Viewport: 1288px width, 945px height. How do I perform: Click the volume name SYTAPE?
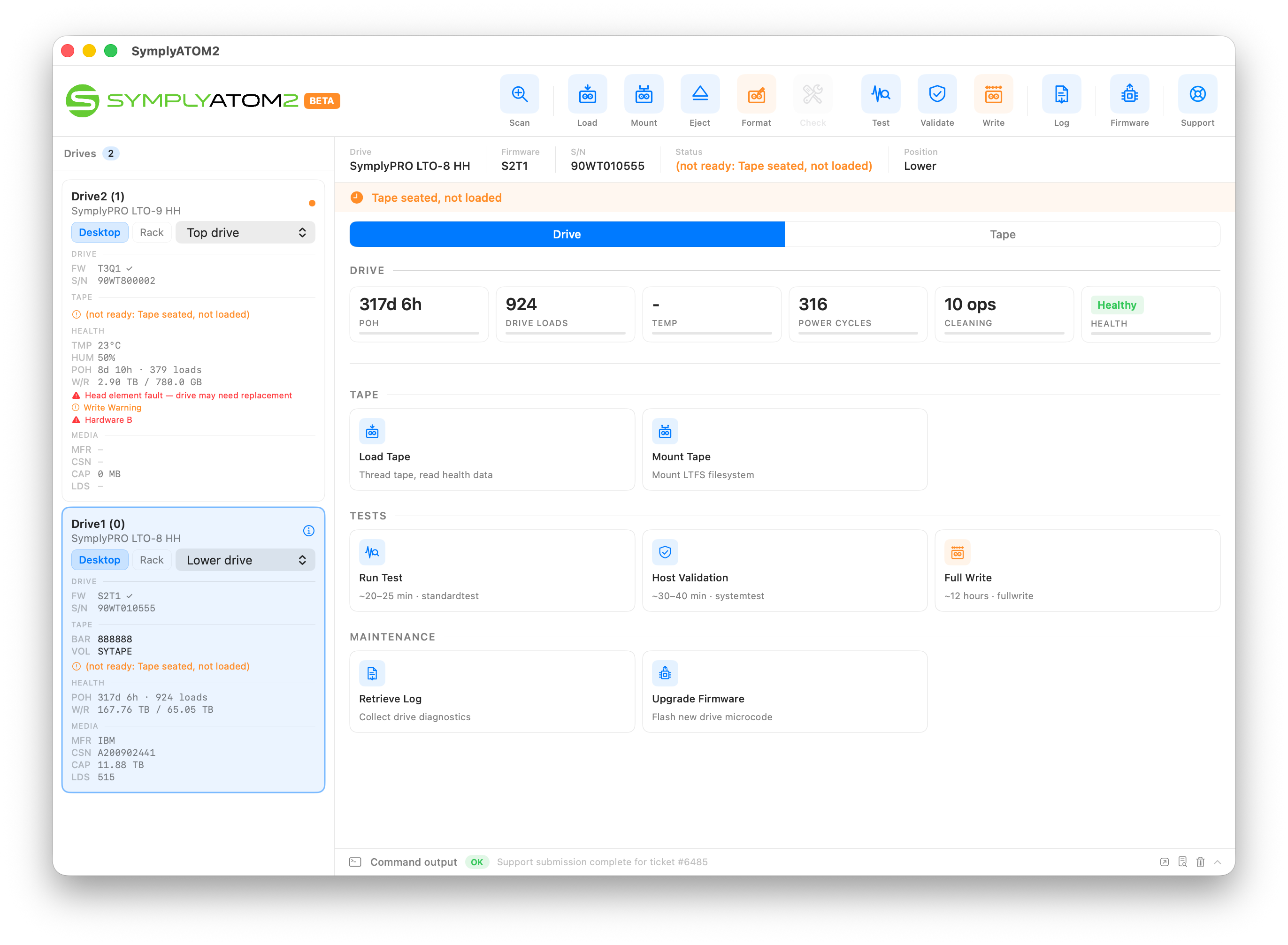click(x=115, y=652)
